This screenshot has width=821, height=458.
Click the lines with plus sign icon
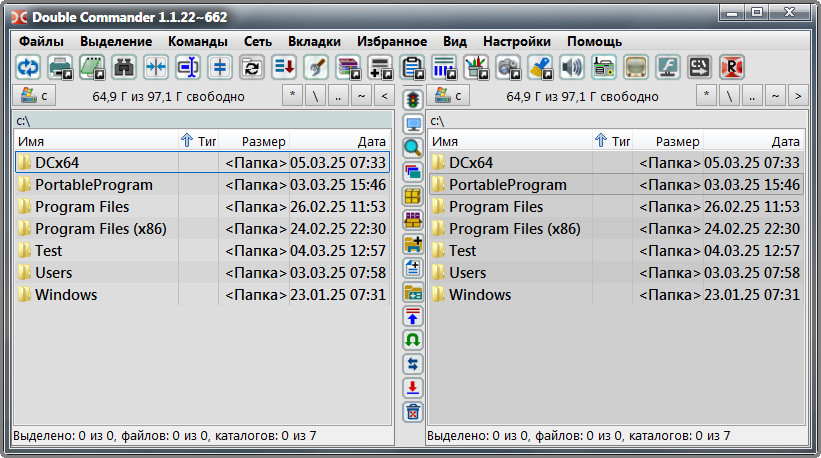pos(380,67)
